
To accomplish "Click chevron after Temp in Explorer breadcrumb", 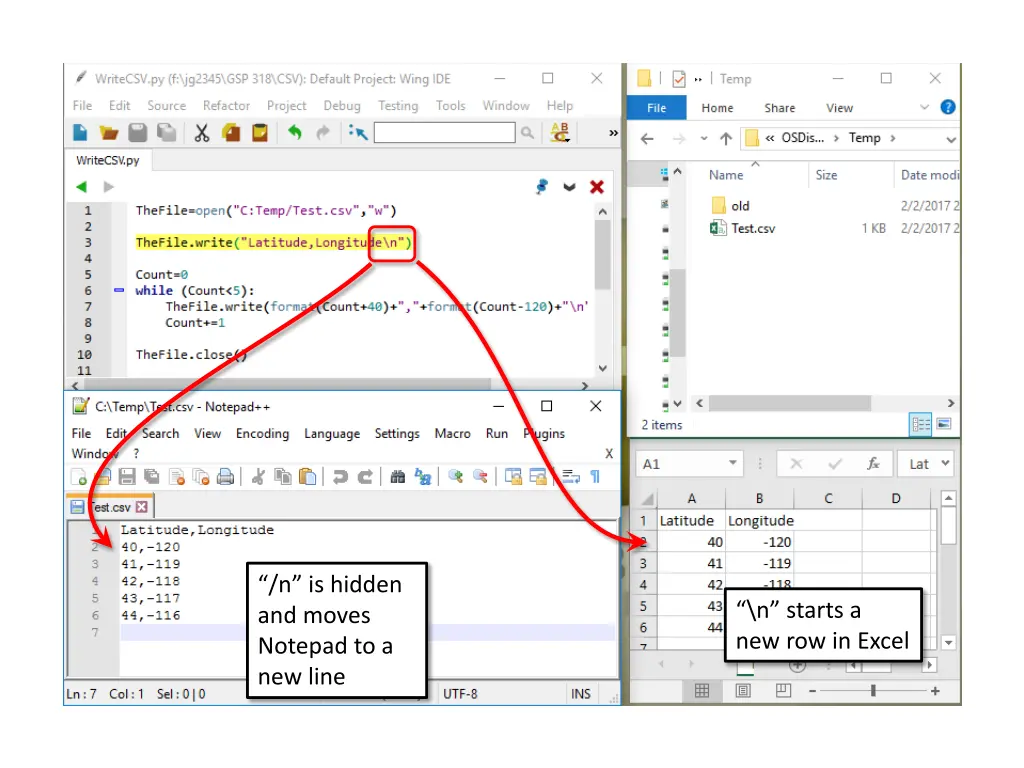I will click(892, 138).
